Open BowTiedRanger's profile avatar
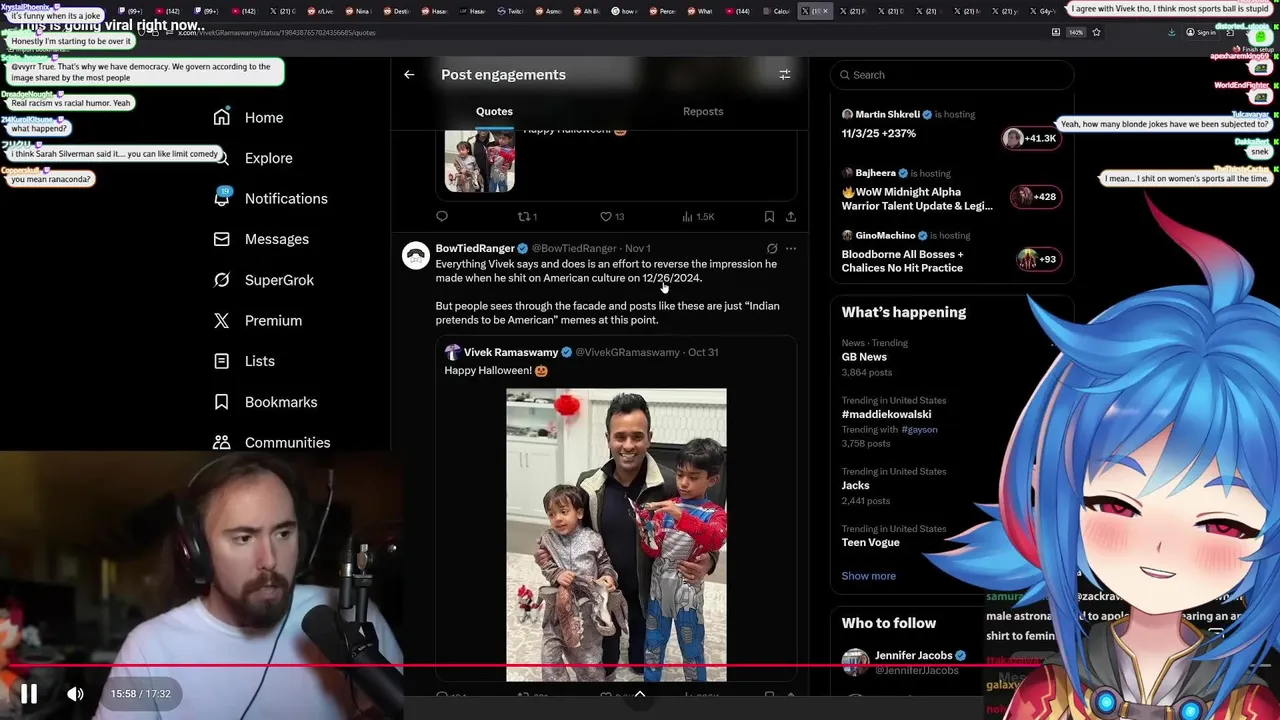This screenshot has height=720, width=1280. pos(415,255)
